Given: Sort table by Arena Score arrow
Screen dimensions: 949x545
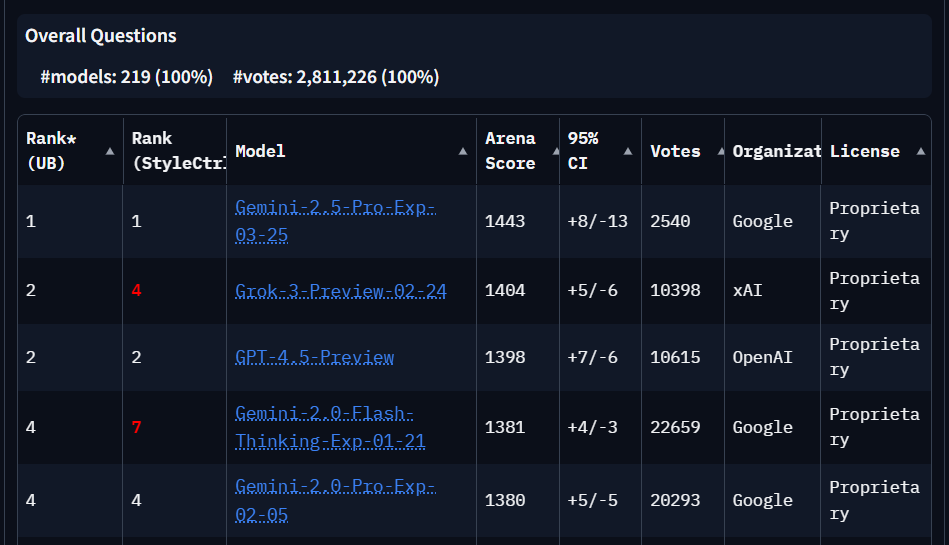Looking at the screenshot, I should coord(545,151).
